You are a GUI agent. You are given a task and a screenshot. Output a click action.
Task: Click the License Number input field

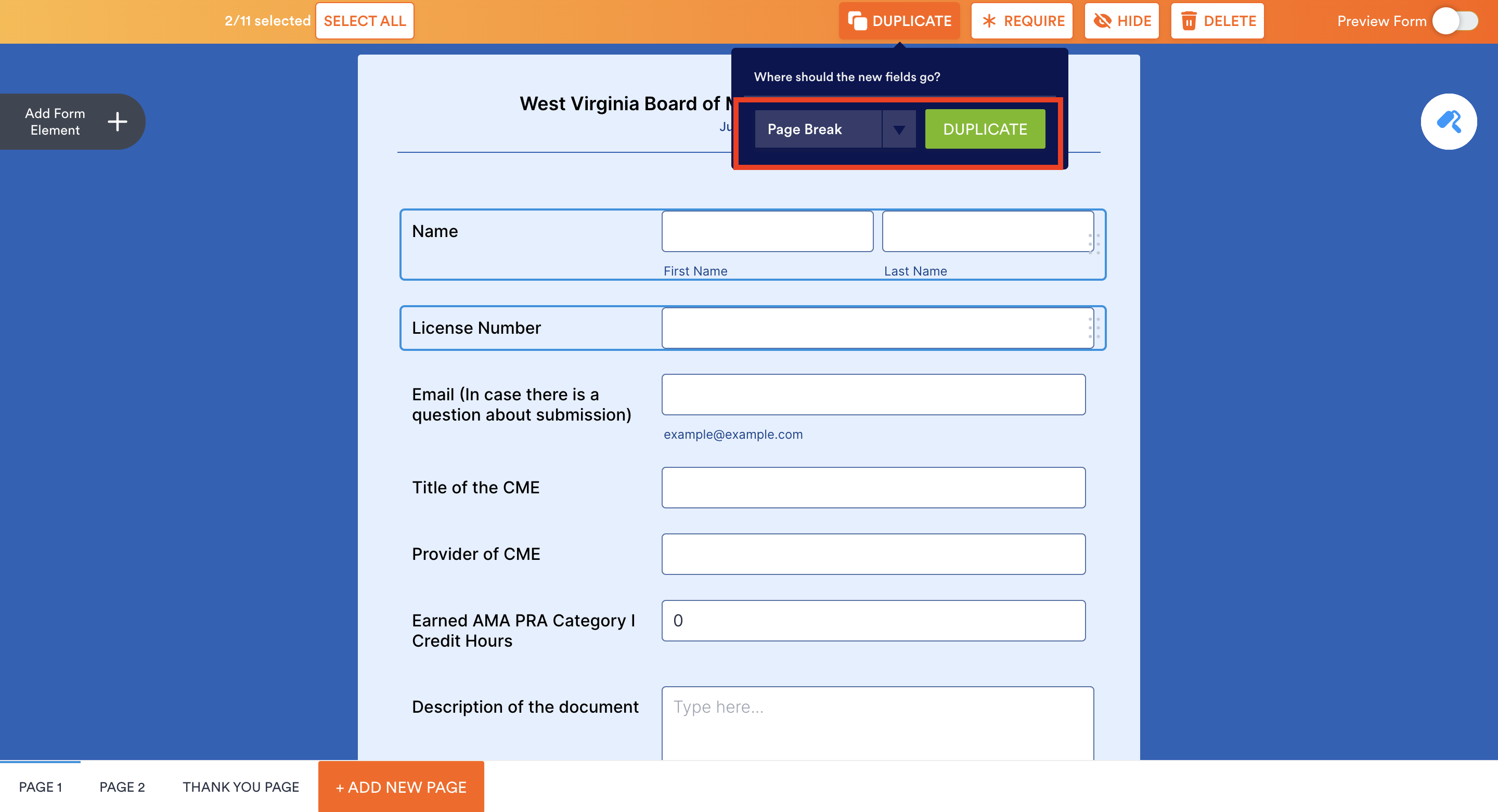tap(877, 328)
